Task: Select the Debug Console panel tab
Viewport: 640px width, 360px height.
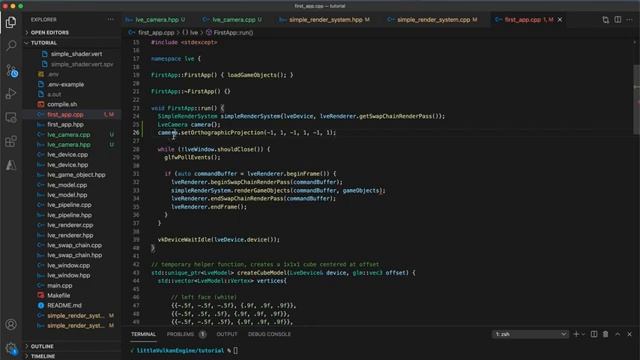Action: coord(269,334)
